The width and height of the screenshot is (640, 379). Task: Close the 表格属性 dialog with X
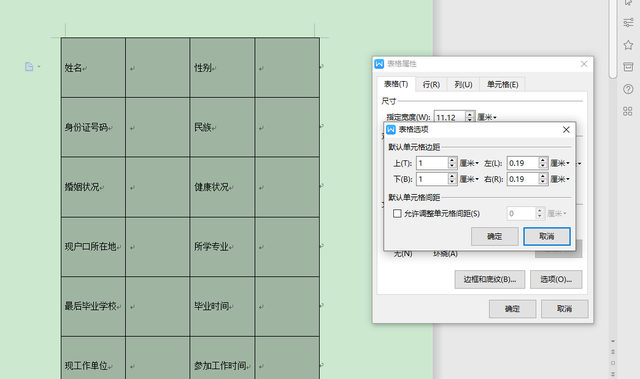pos(584,64)
